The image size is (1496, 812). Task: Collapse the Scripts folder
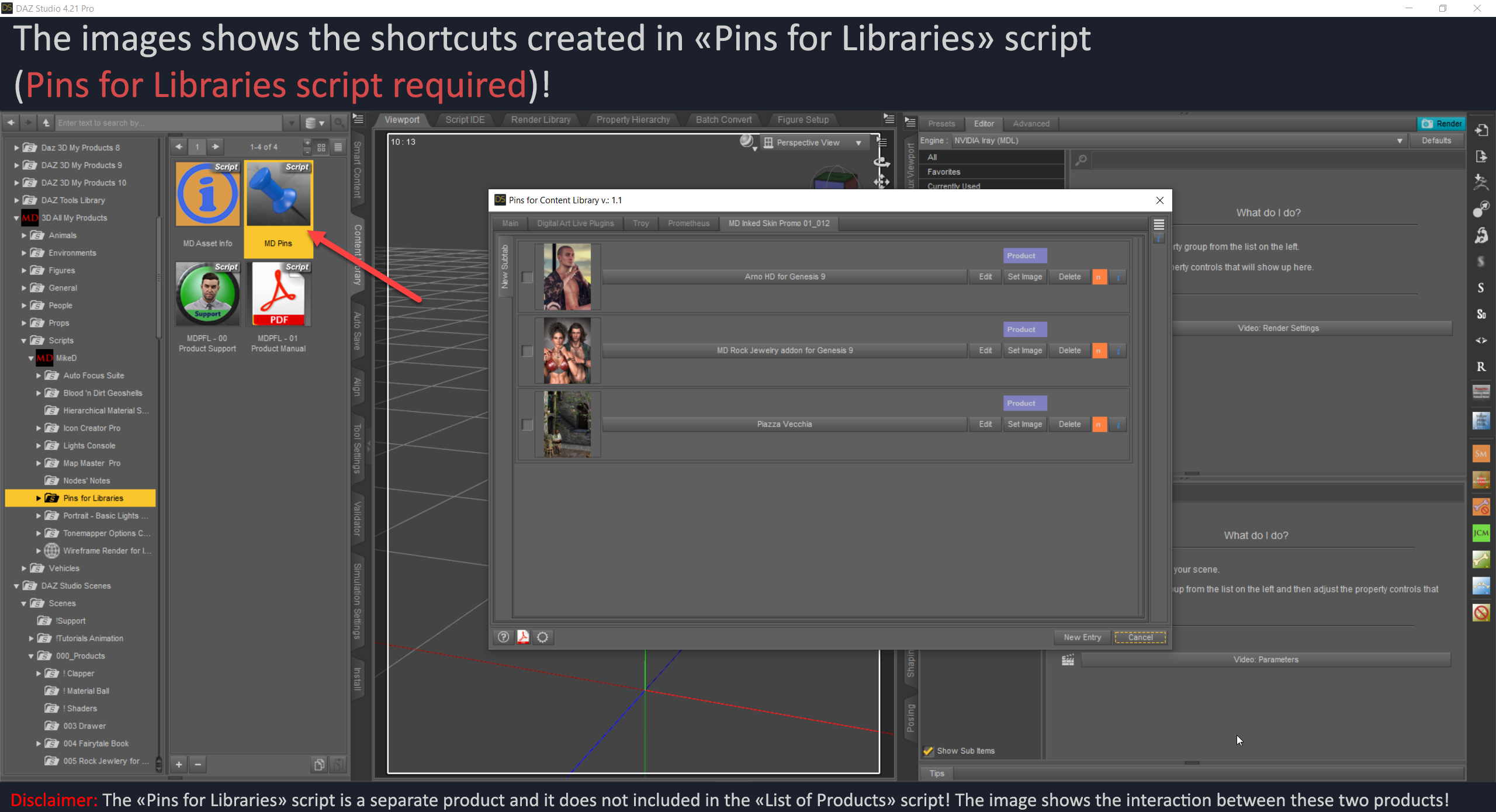24,341
